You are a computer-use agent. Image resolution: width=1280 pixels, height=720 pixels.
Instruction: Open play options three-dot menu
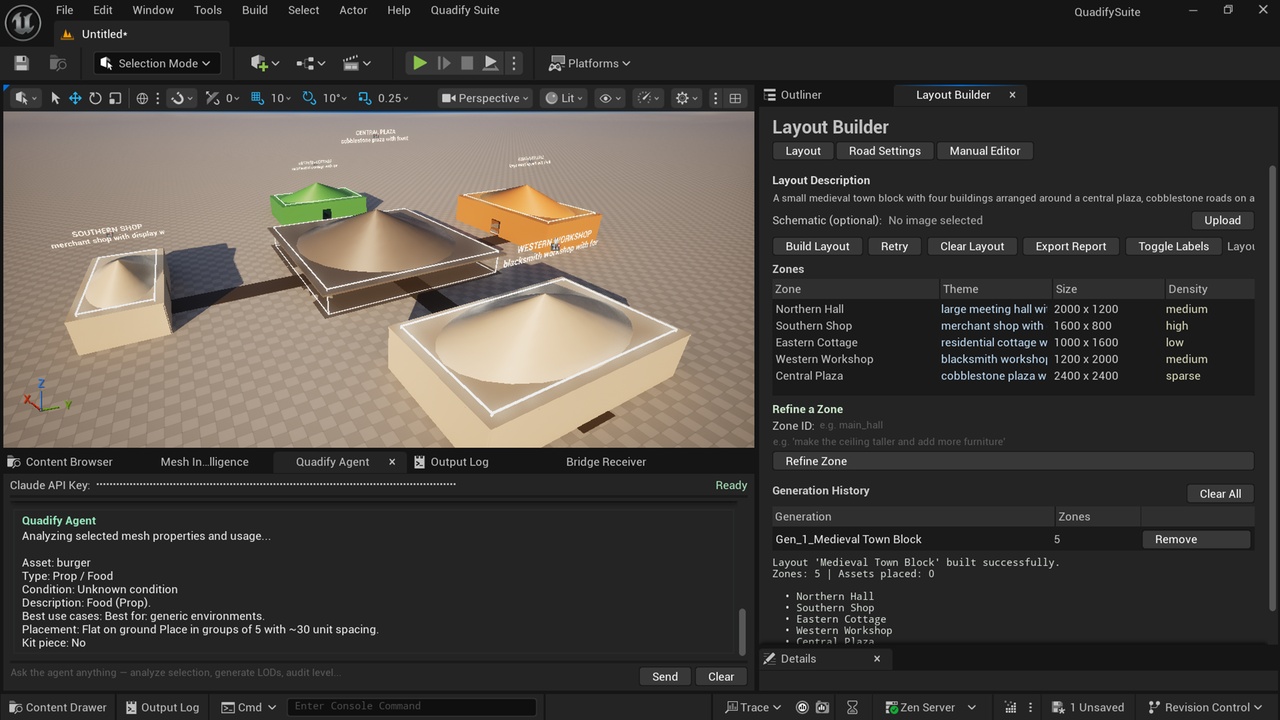[514, 63]
